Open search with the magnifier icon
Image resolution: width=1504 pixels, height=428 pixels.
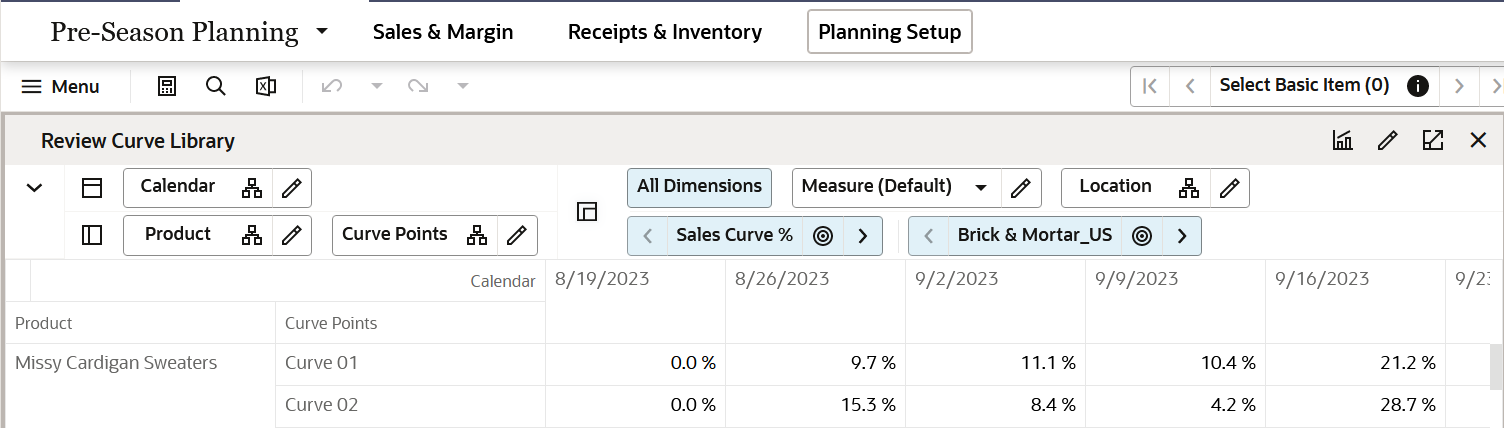215,86
